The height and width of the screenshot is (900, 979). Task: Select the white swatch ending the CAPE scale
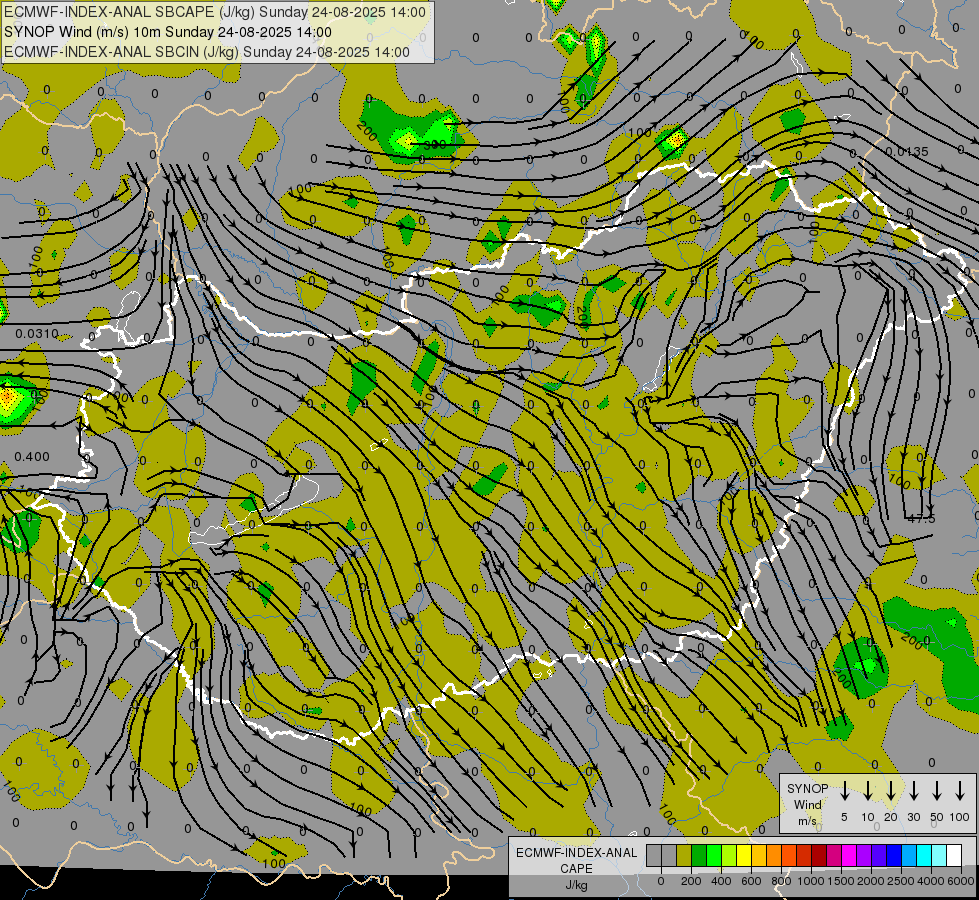(x=953, y=855)
